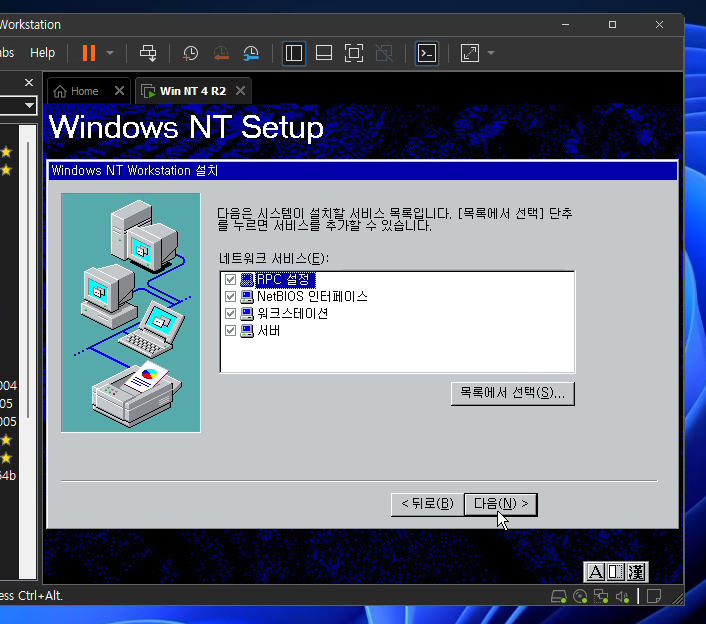Image resolution: width=706 pixels, height=624 pixels.
Task: Toggle the IME half/full width indicator
Action: point(615,572)
